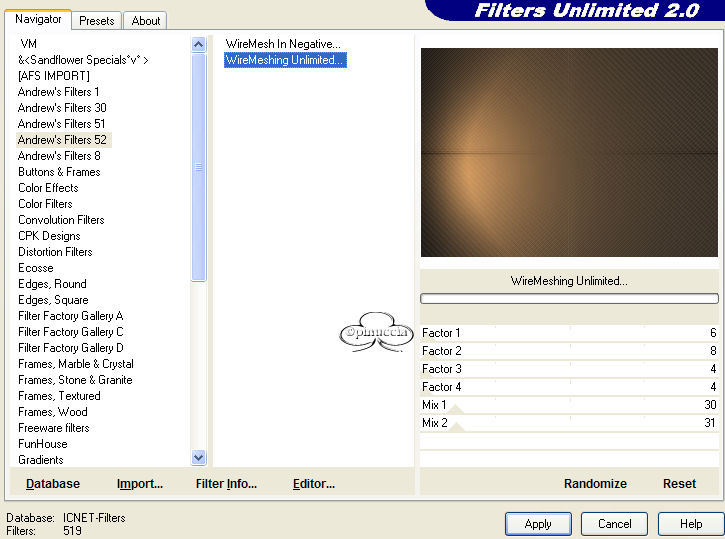Select Andrew's Filters 52
Image resolution: width=725 pixels, height=539 pixels.
[x=62, y=140]
